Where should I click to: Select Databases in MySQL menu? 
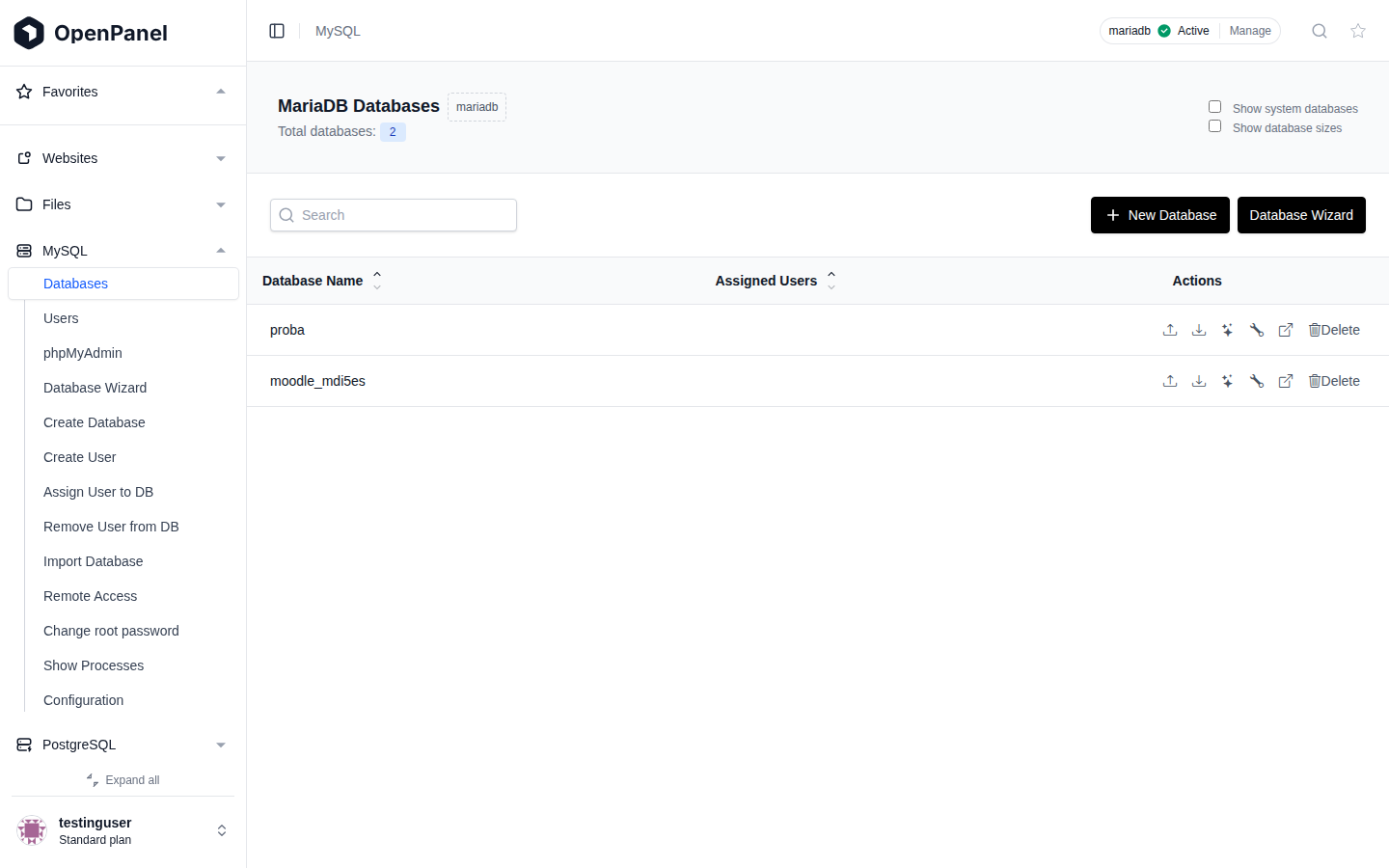point(123,284)
